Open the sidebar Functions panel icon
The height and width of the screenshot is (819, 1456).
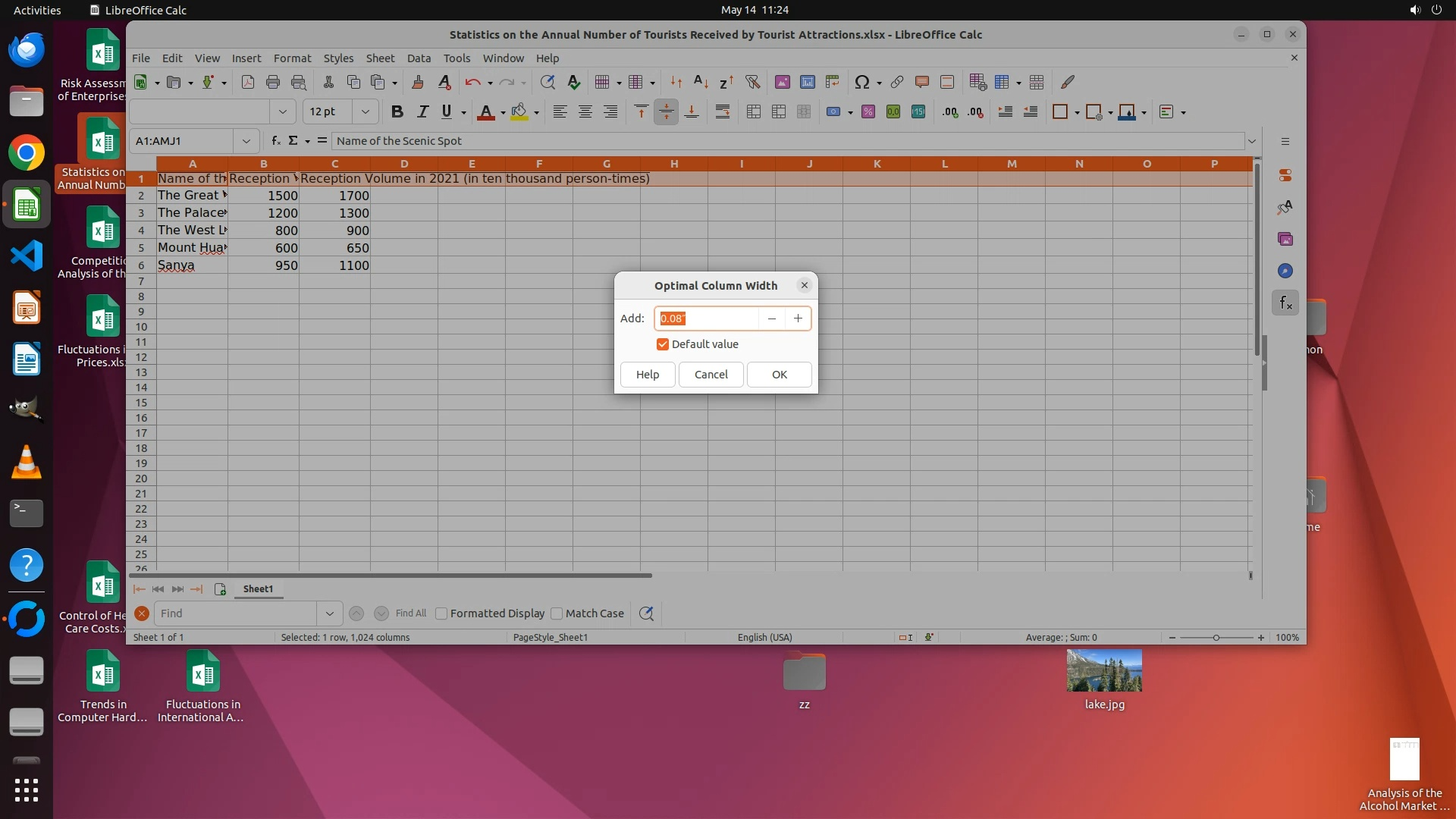(1285, 303)
